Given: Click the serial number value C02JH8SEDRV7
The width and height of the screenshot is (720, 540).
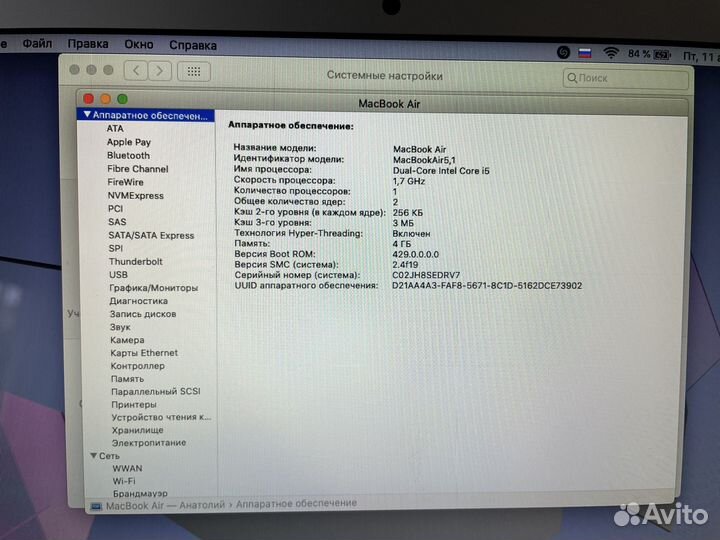Looking at the screenshot, I should click(426, 275).
